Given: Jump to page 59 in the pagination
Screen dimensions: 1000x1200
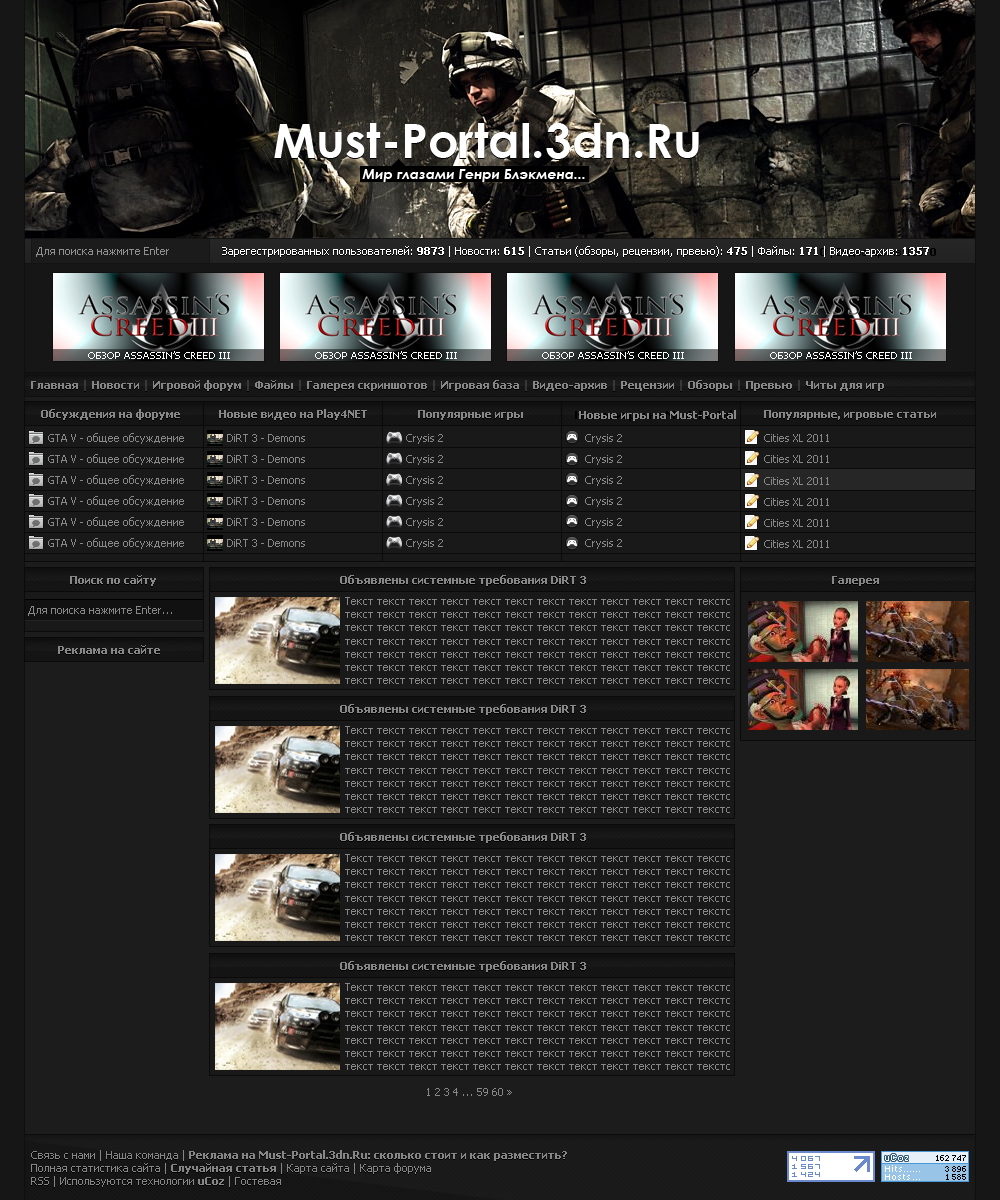Looking at the screenshot, I should pyautogui.click(x=482, y=1092).
